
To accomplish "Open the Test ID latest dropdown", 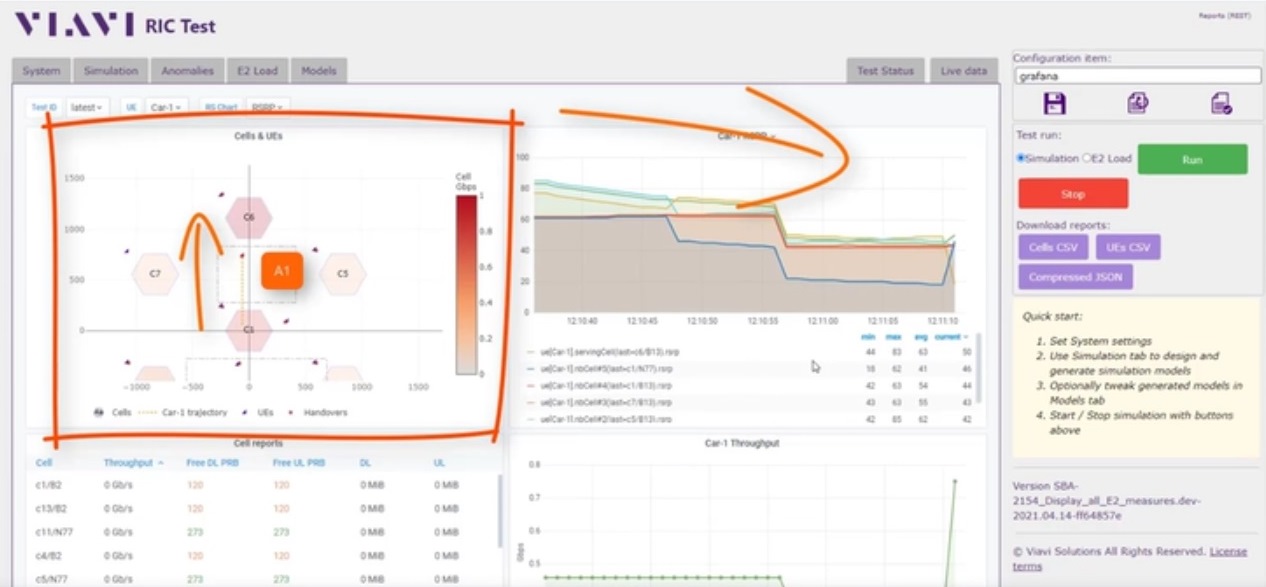I will [88, 106].
